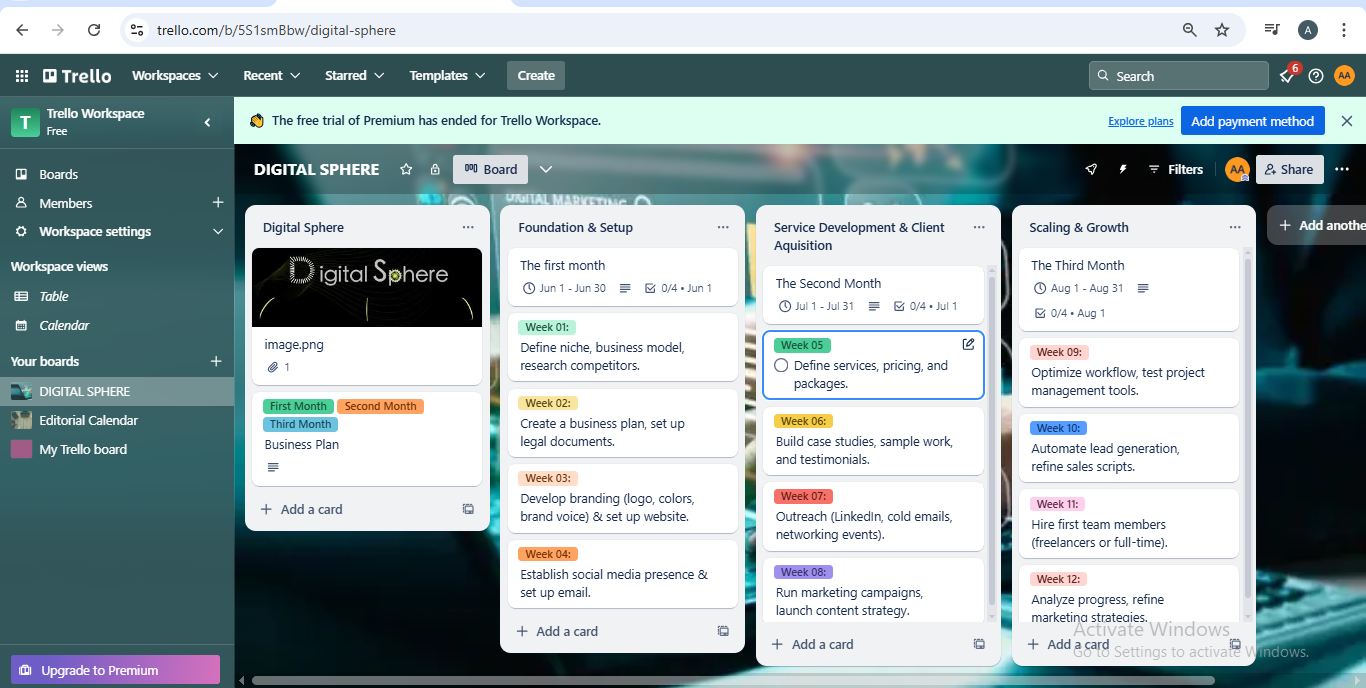
Task: Follow the Explore plans link
Action: click(1141, 122)
